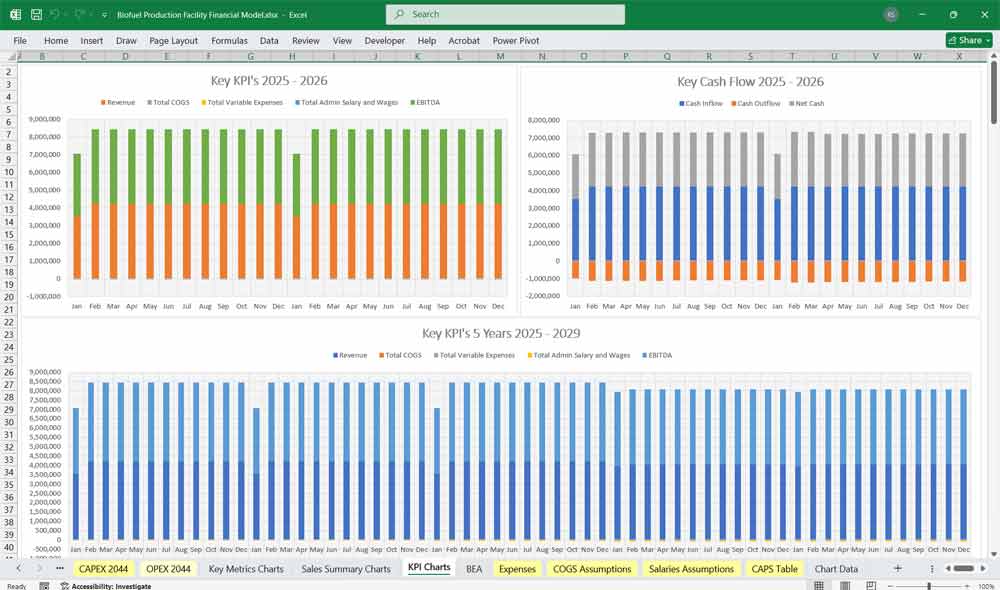Switch to the Formulas ribbon tab
This screenshot has width=1000, height=590.
230,41
